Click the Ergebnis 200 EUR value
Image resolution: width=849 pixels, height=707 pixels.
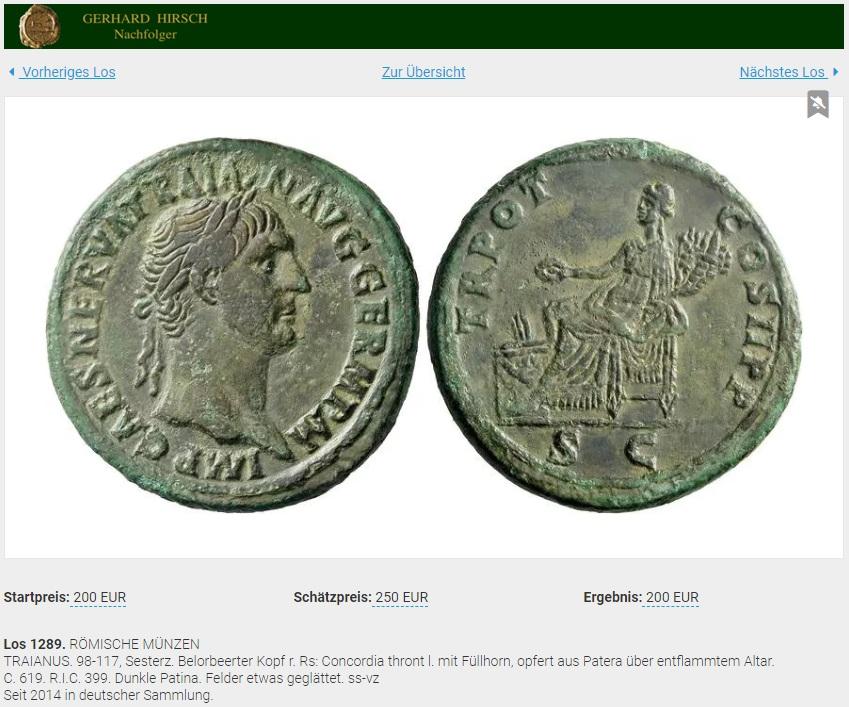coord(672,597)
